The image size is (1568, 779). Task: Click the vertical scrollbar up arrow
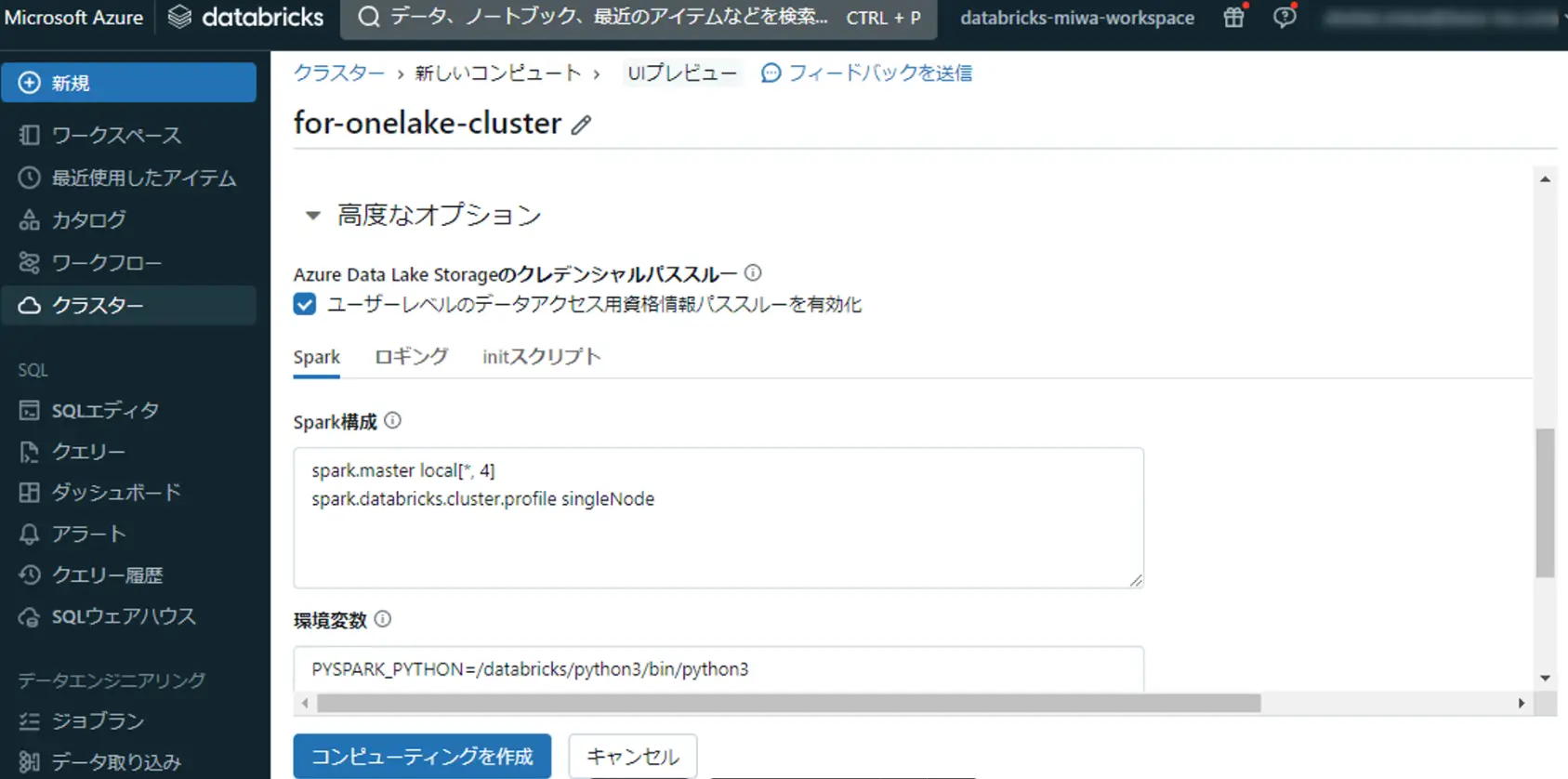[x=1545, y=178]
